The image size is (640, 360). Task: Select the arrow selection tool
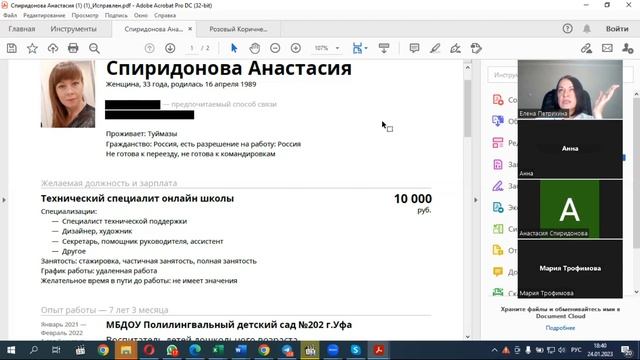point(234,48)
